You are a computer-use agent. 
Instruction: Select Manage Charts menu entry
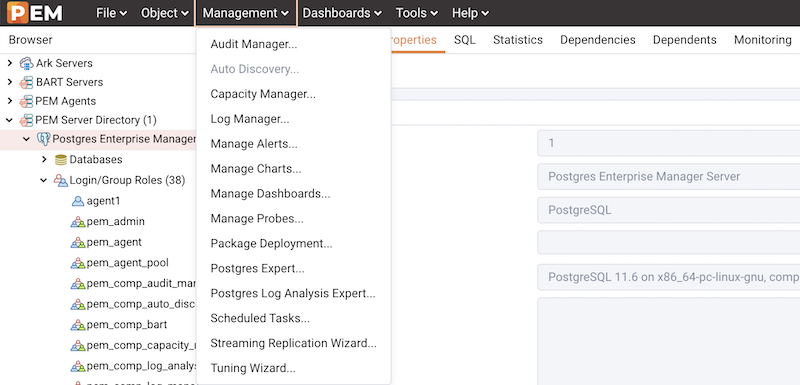click(293, 169)
